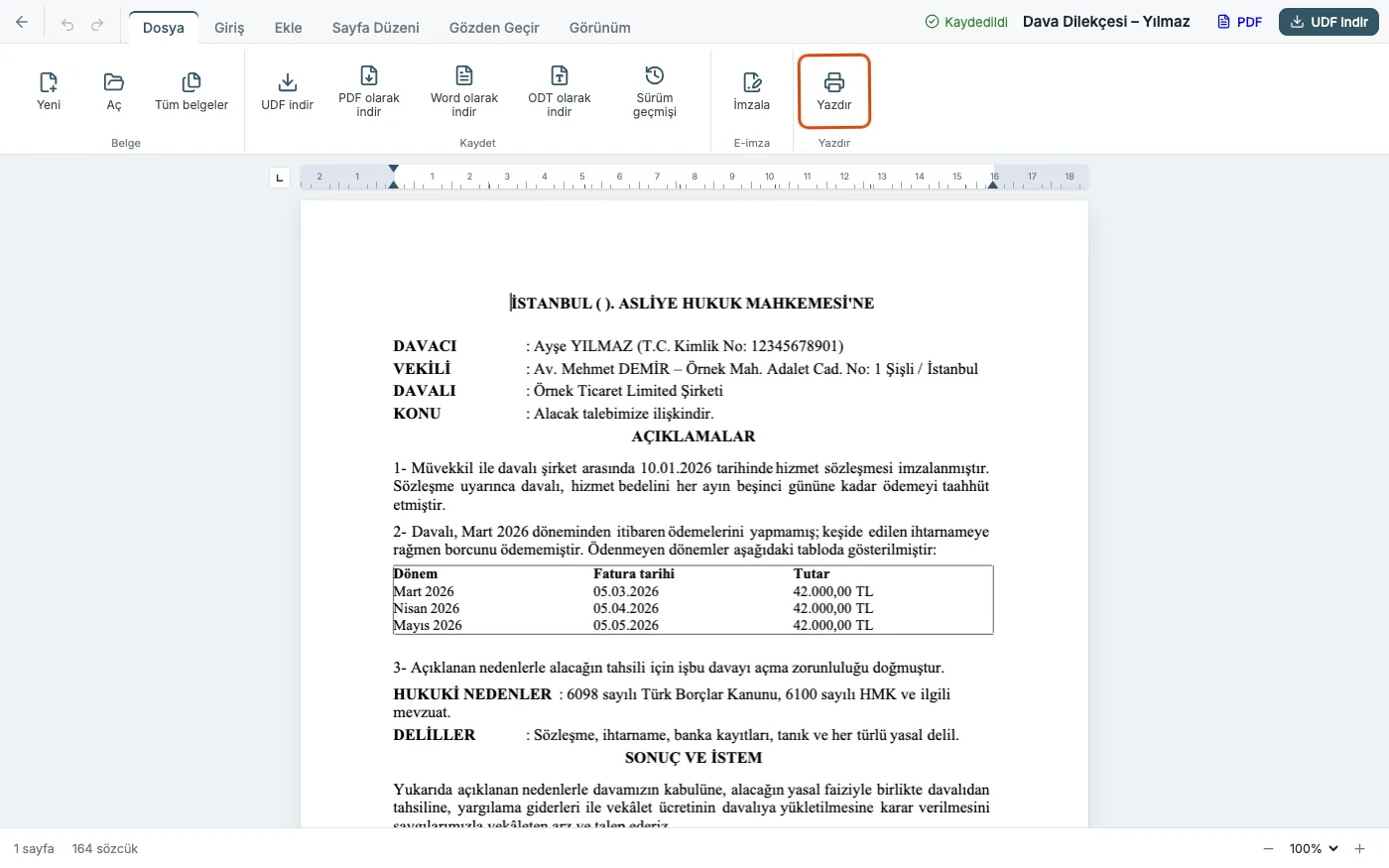Open the Gözden Geçir tab
The width and height of the screenshot is (1389, 868).
click(x=494, y=28)
